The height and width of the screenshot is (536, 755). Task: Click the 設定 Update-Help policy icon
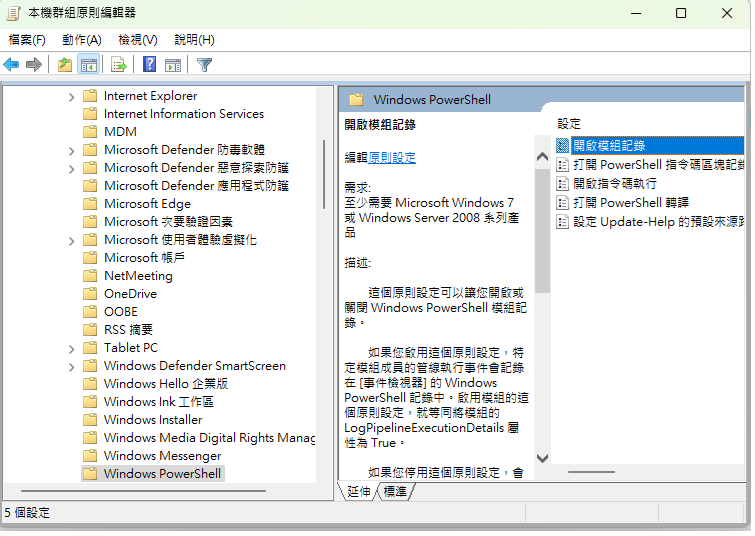pos(562,222)
